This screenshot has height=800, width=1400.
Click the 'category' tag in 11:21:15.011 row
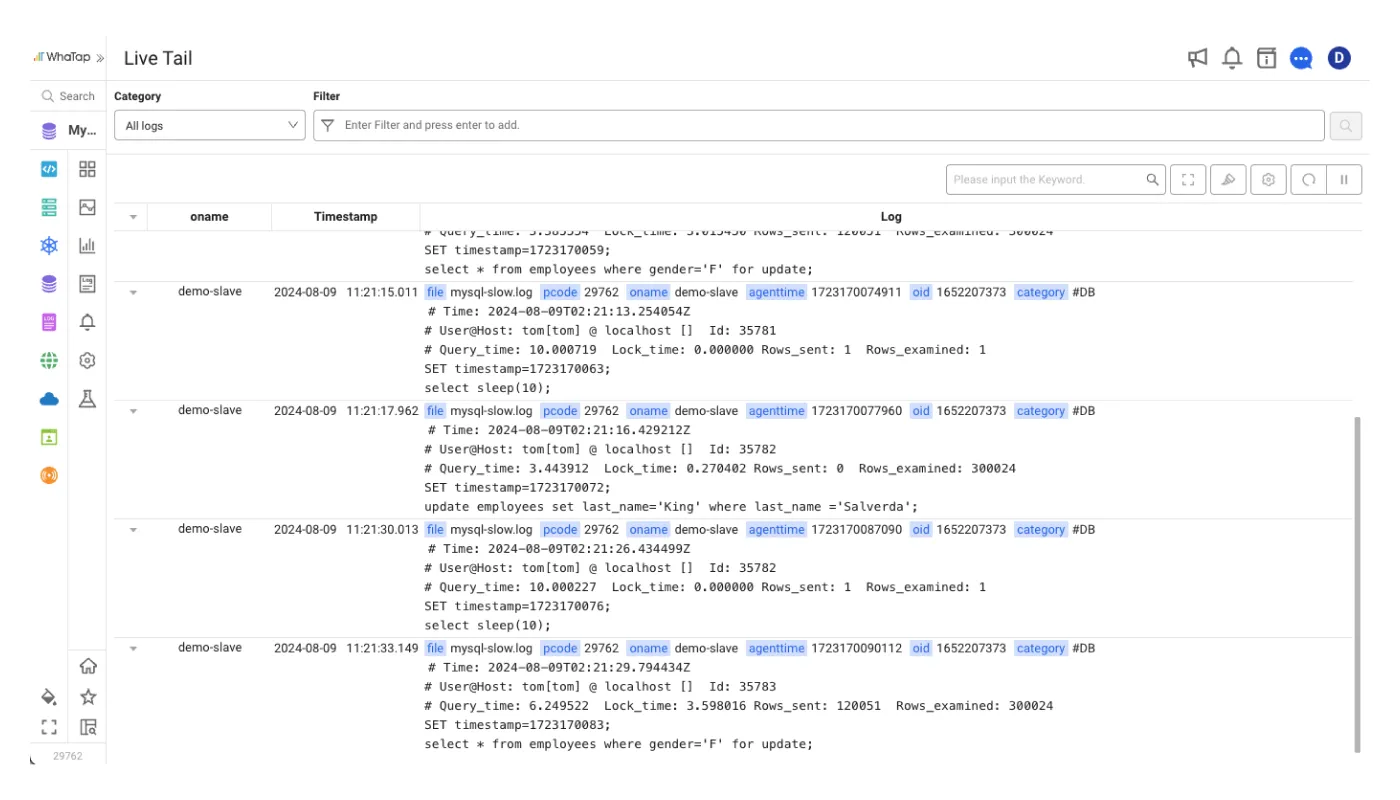pos(1041,293)
